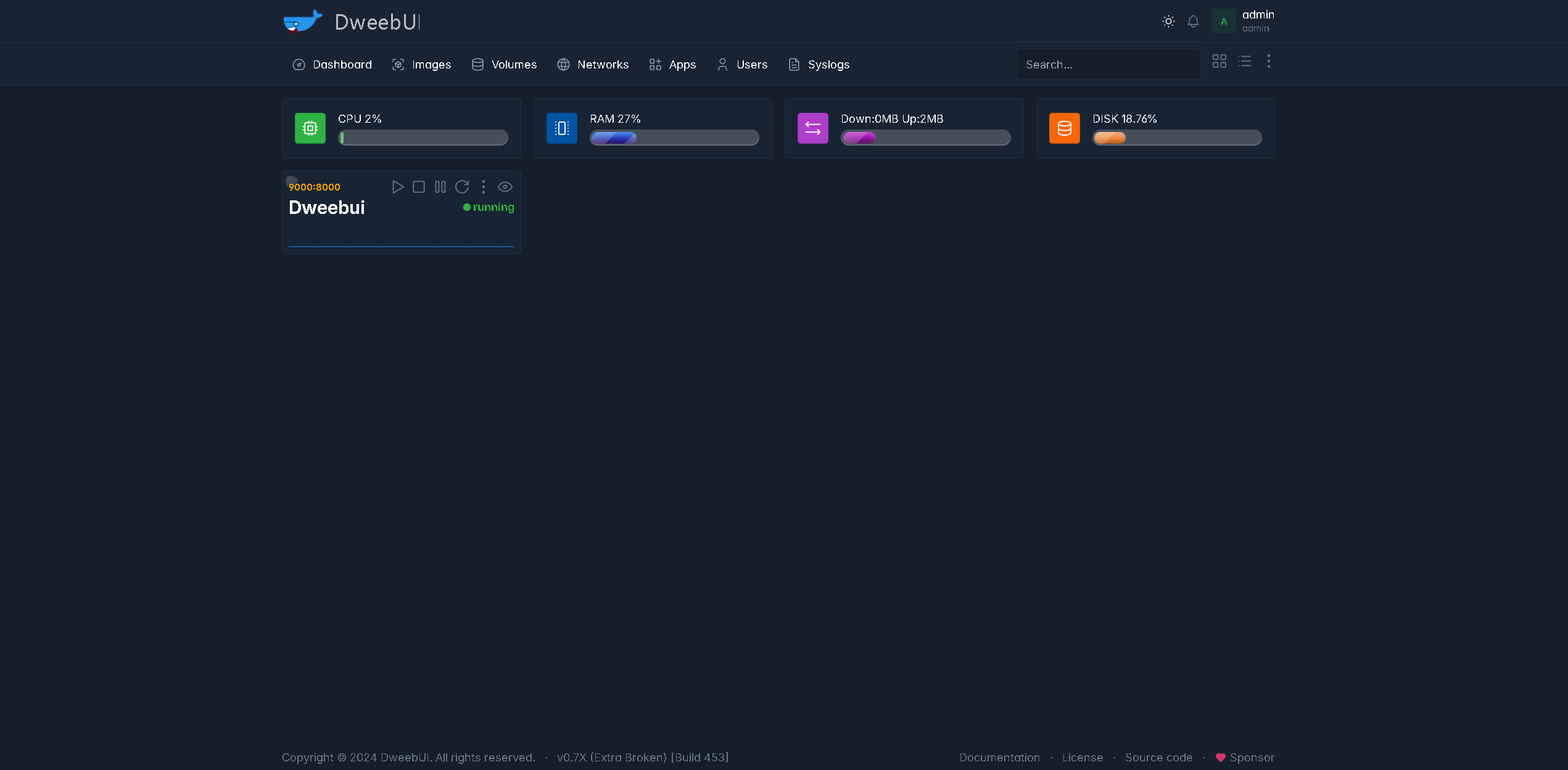Start the Dweebui container play icon
This screenshot has width=1568, height=770.
point(398,187)
